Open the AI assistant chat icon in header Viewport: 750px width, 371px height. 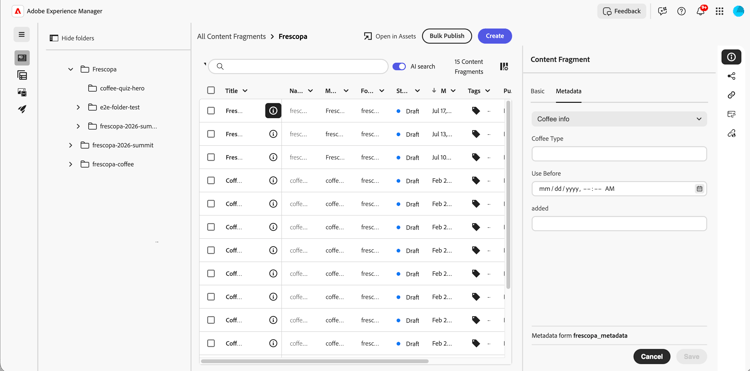(x=662, y=11)
